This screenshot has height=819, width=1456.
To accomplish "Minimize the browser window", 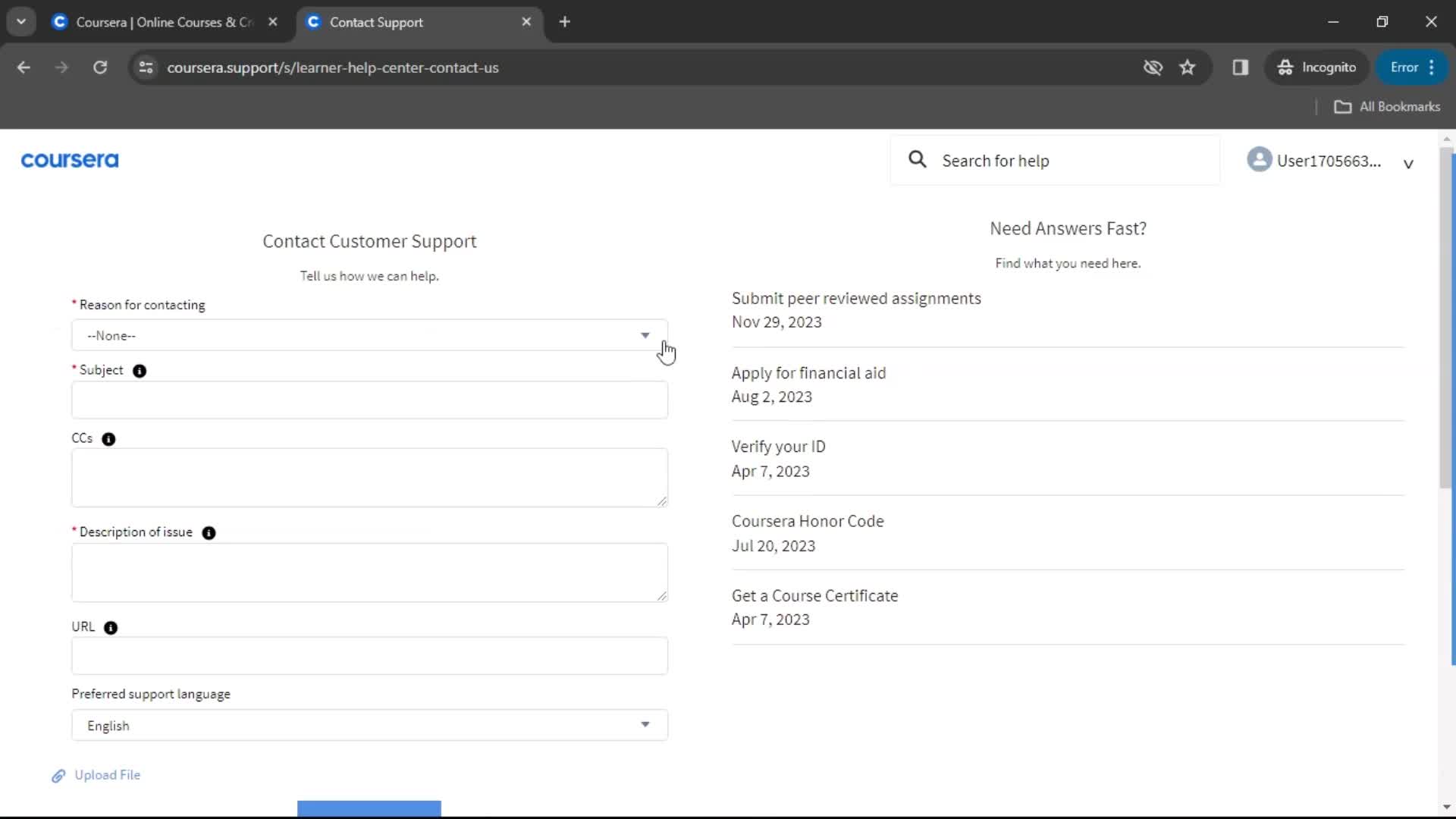I will coord(1333,22).
